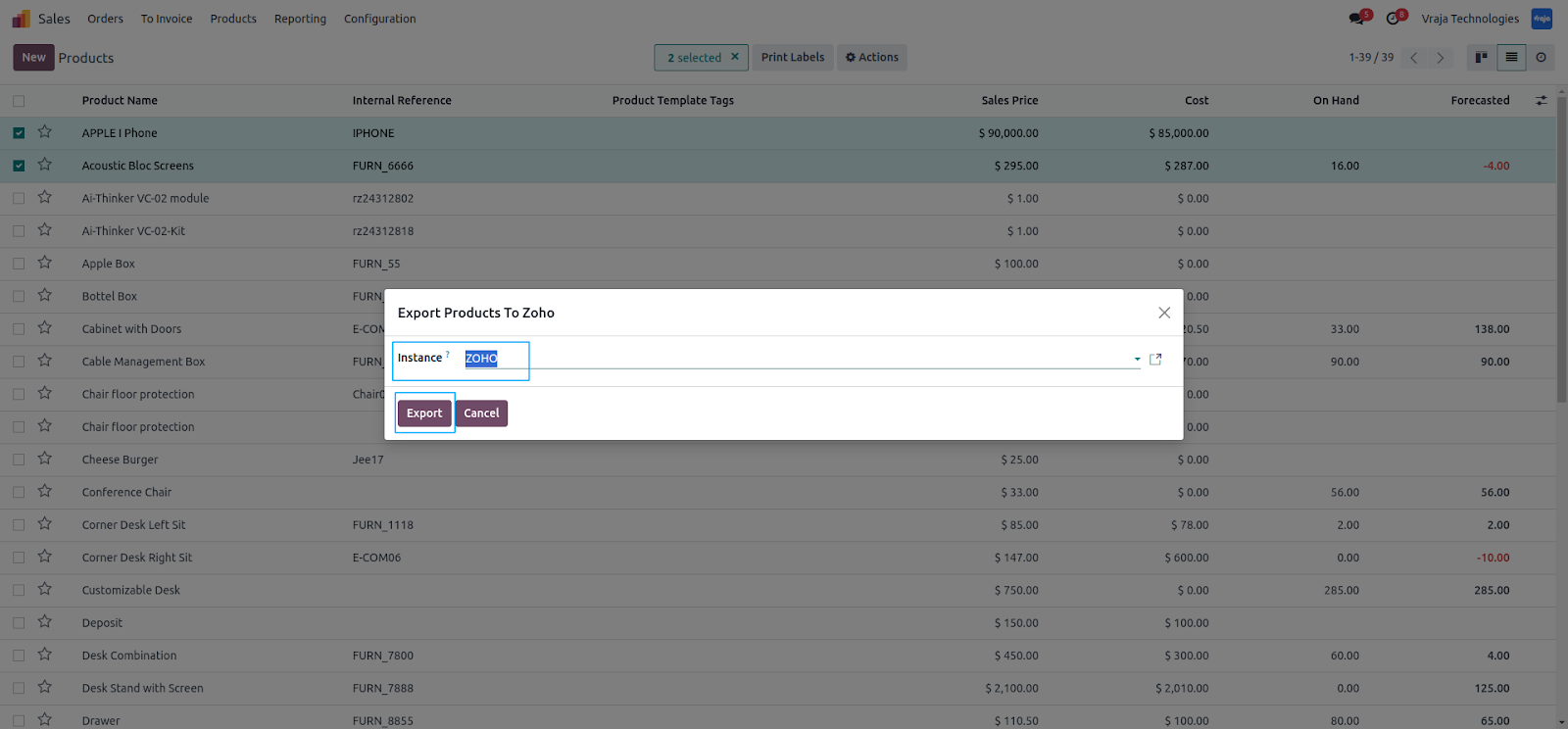Switch to Kanban view
Screen dimensions: 1568x729
(1482, 58)
